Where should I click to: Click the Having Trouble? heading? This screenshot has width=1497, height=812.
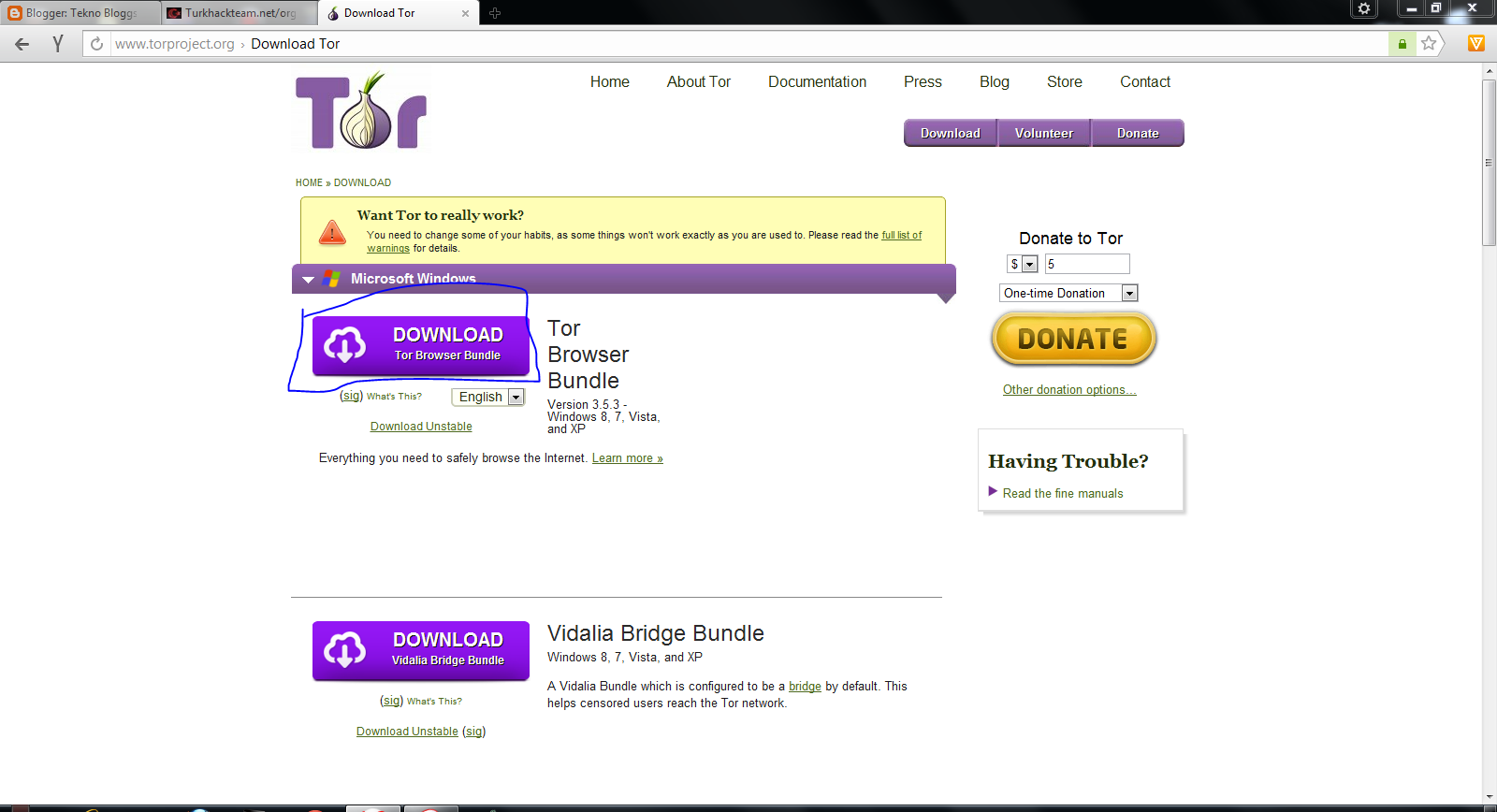1068,461
